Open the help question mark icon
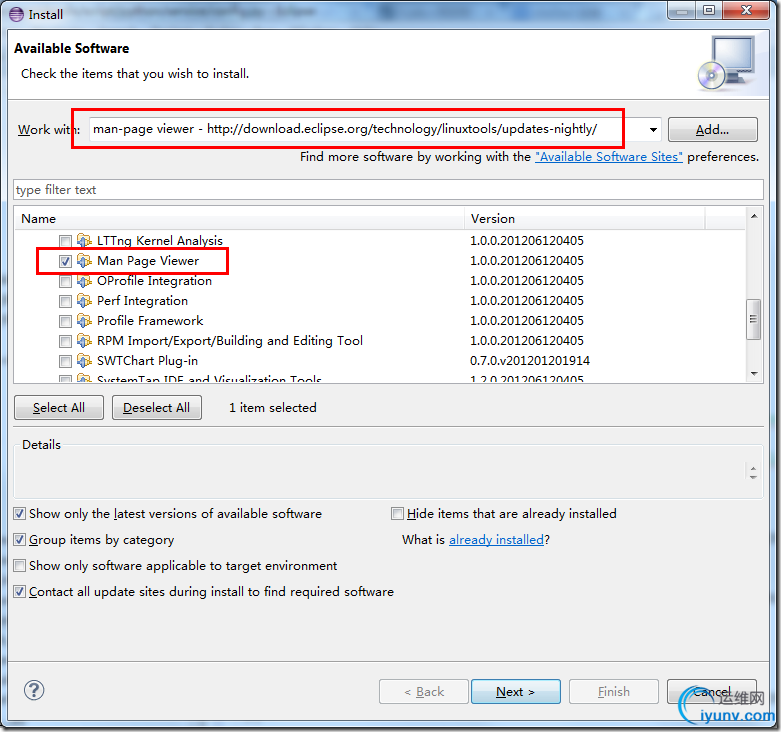The width and height of the screenshot is (781, 732). [x=34, y=690]
